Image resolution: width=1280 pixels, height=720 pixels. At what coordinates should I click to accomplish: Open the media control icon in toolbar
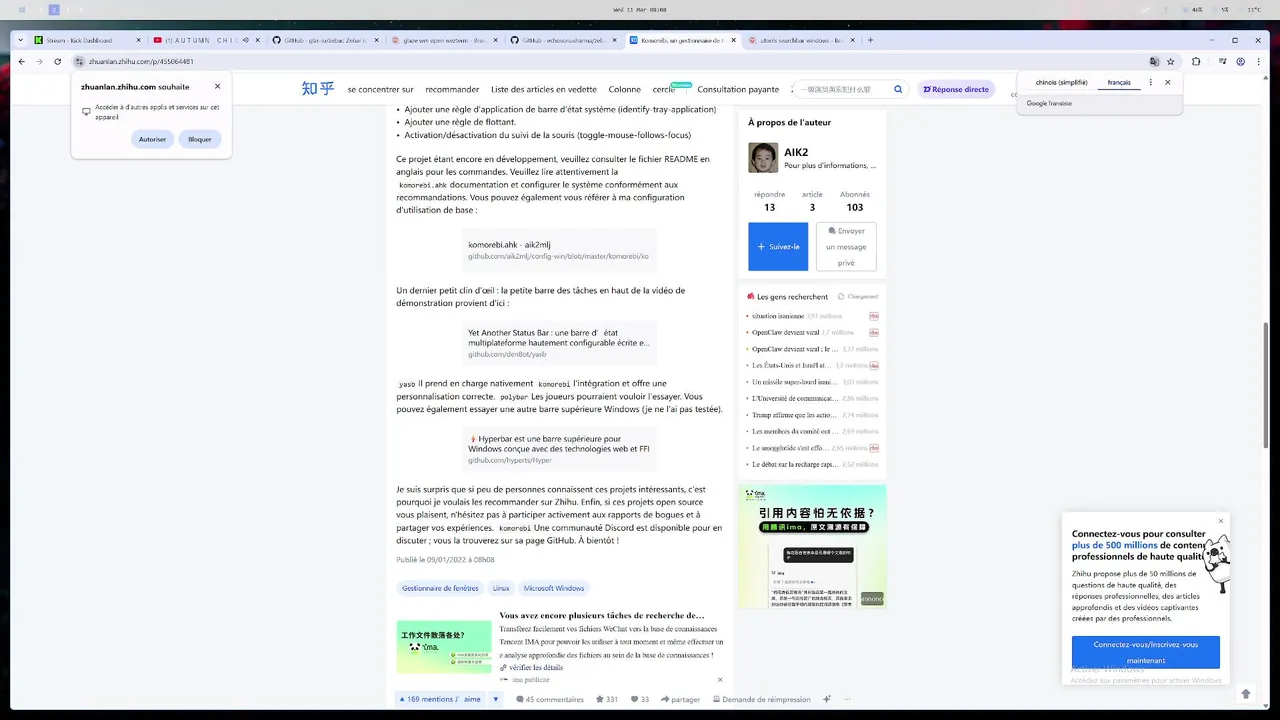[x=1223, y=61]
